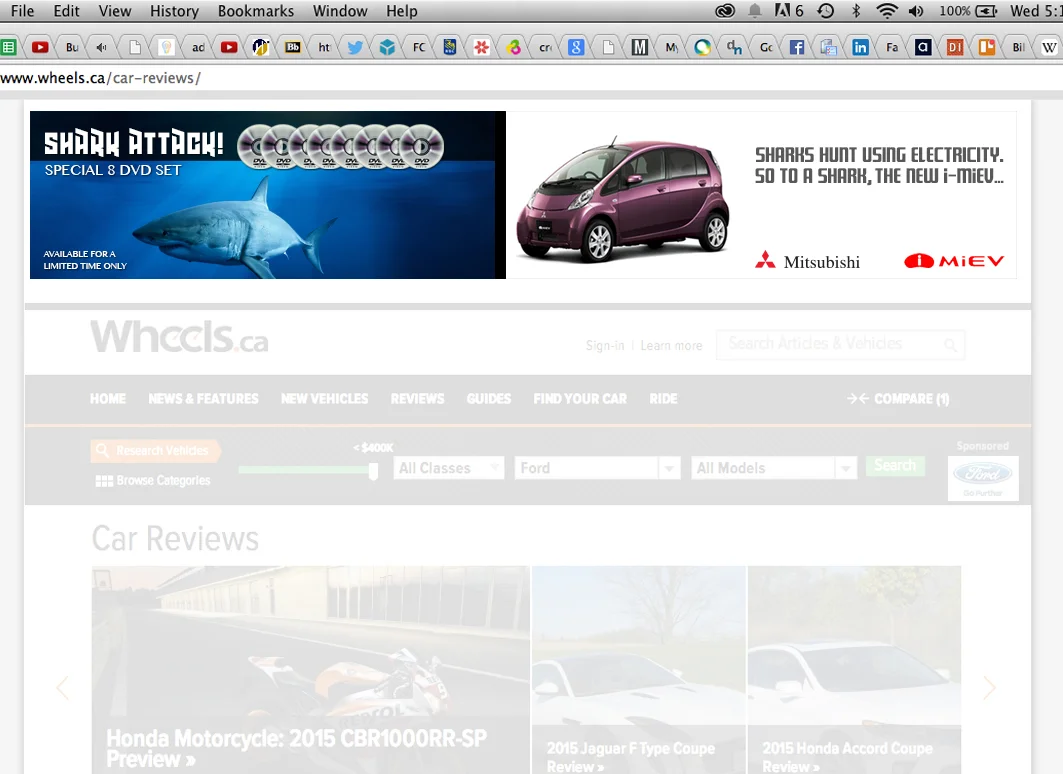Open the red flower icon tab
Viewport: 1063px width, 774px height.
(x=481, y=47)
